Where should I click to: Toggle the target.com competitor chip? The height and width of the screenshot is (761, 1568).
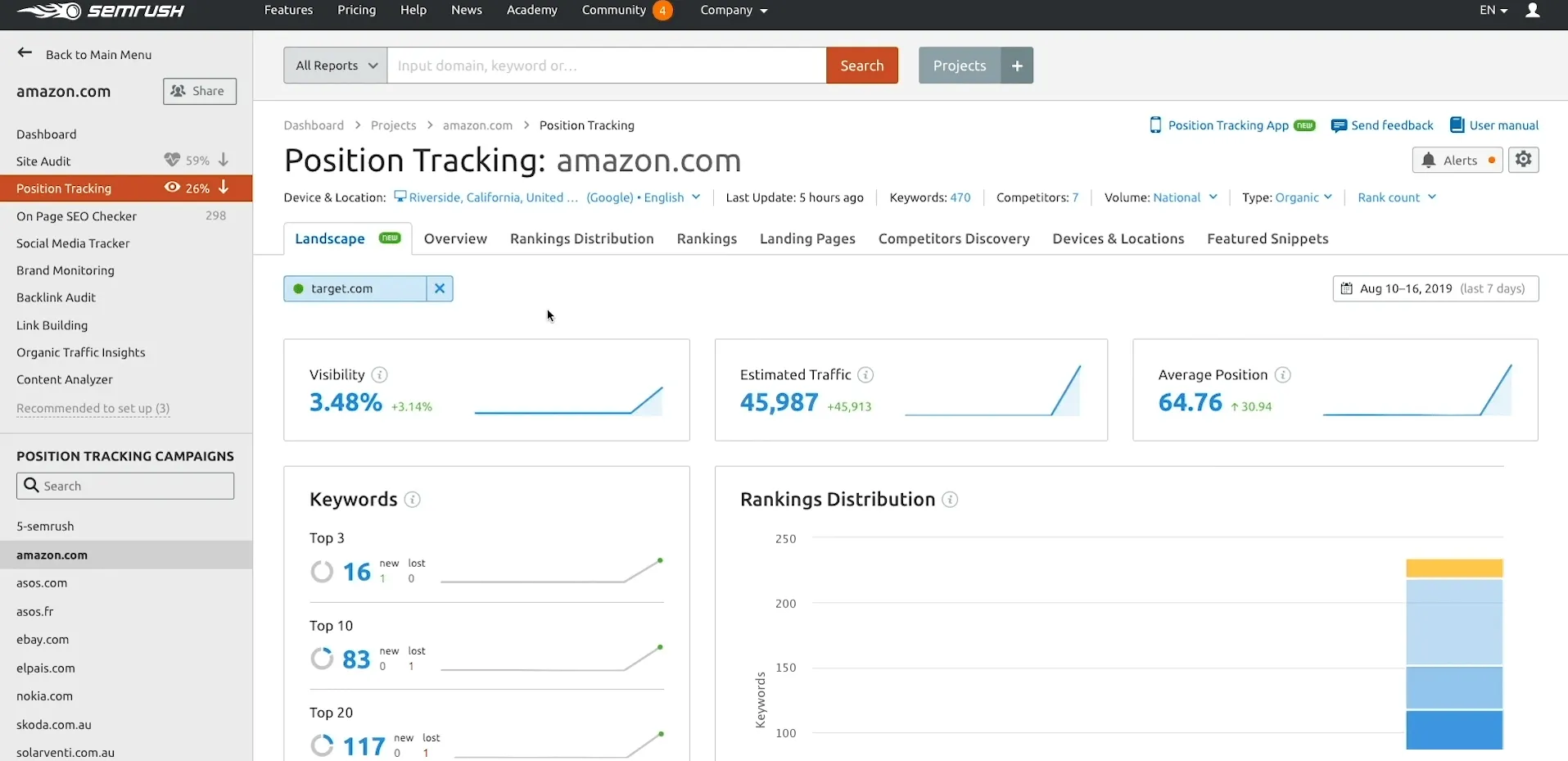354,288
